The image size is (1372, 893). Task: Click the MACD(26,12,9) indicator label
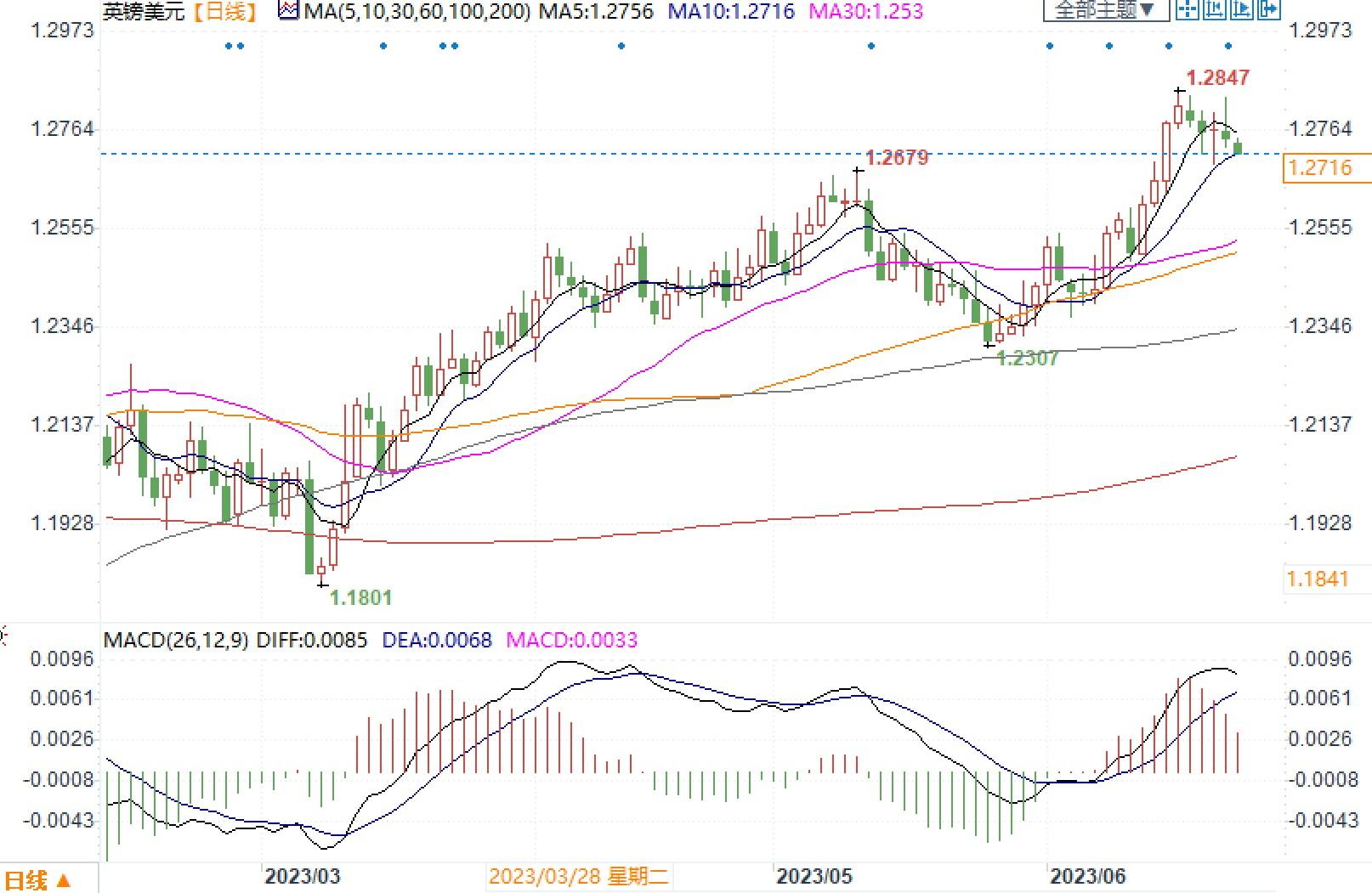(x=176, y=640)
